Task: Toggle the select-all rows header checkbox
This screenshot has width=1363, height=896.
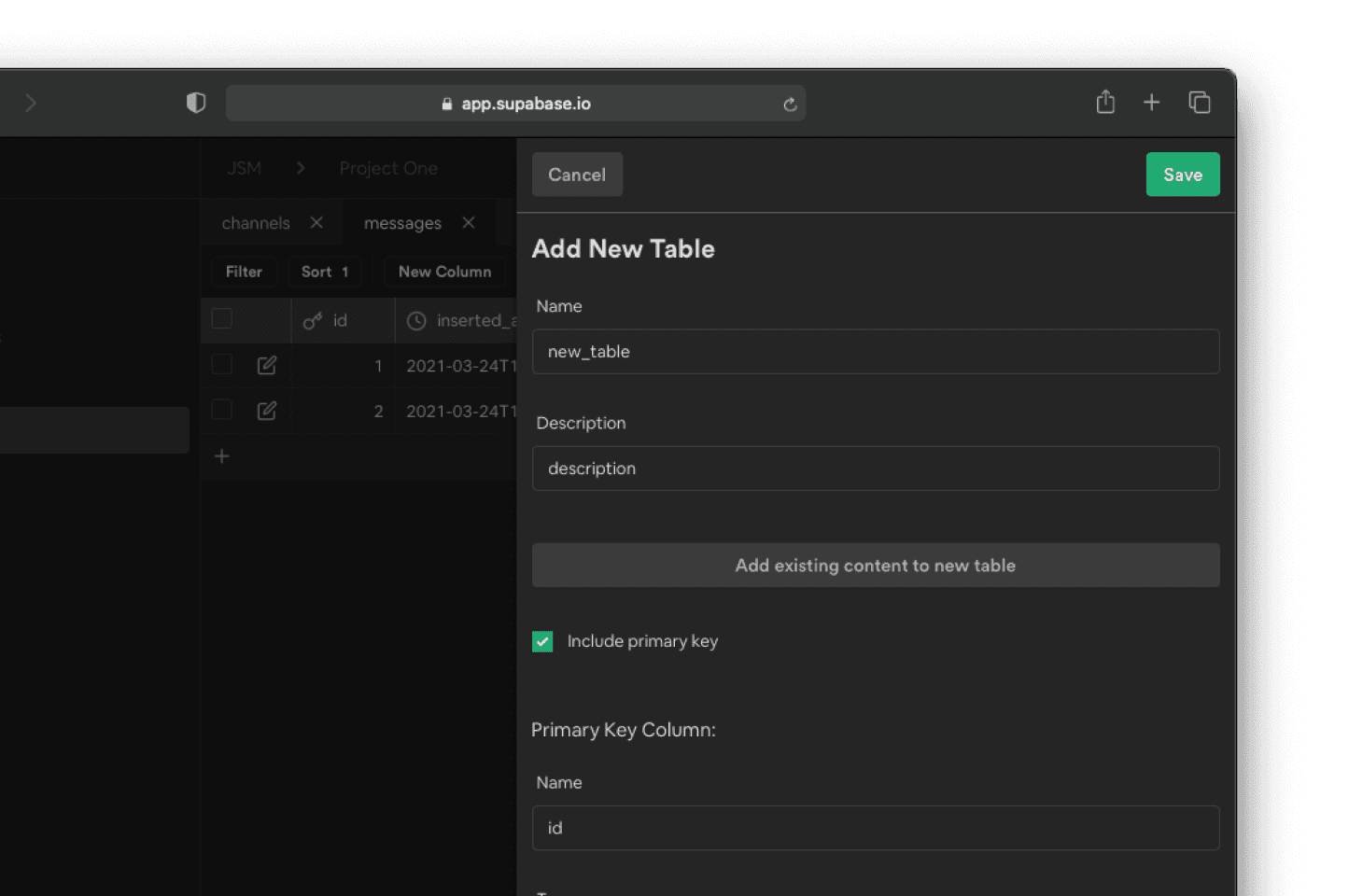Action: pos(222,319)
